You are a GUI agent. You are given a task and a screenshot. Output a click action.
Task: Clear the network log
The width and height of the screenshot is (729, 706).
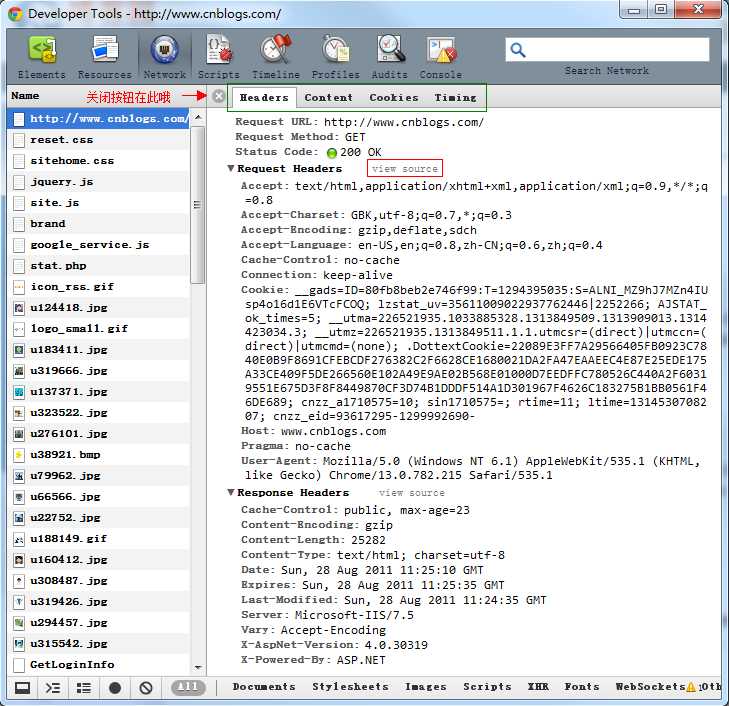(146, 687)
